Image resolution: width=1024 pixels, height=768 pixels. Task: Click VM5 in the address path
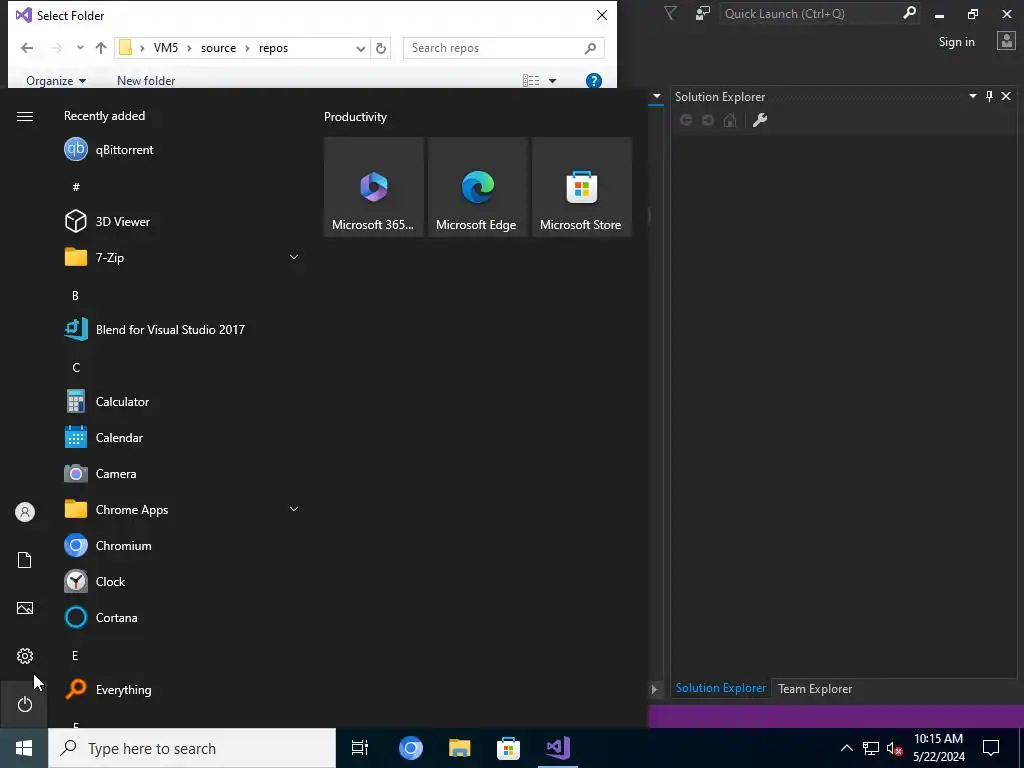point(166,48)
